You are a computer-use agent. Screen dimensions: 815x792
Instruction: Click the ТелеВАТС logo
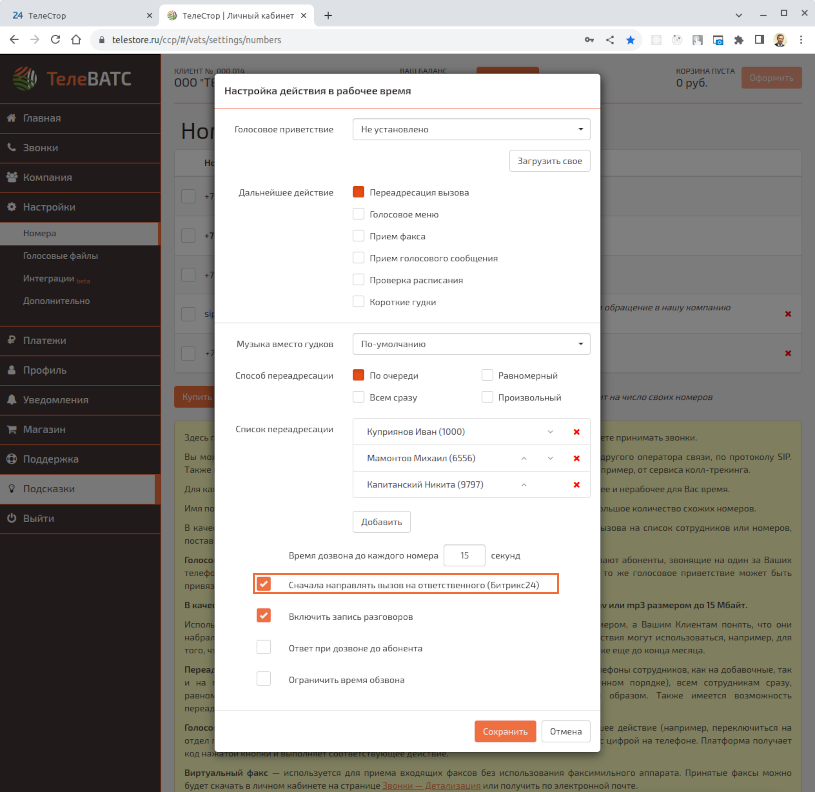[72, 79]
